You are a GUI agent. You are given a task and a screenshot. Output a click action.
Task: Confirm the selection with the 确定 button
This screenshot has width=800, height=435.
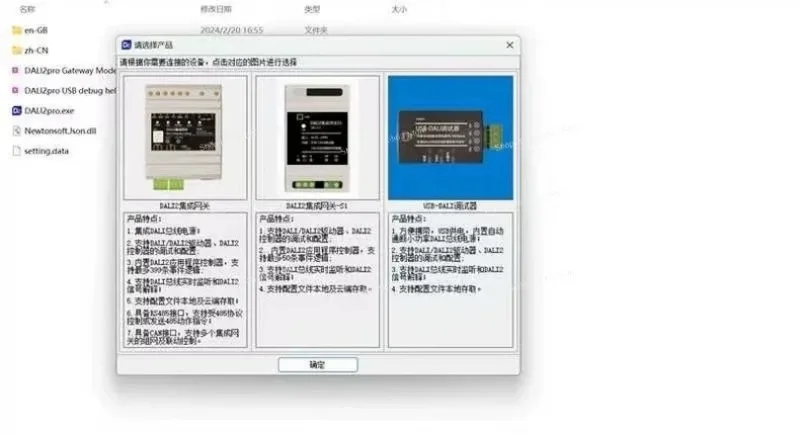[317, 365]
